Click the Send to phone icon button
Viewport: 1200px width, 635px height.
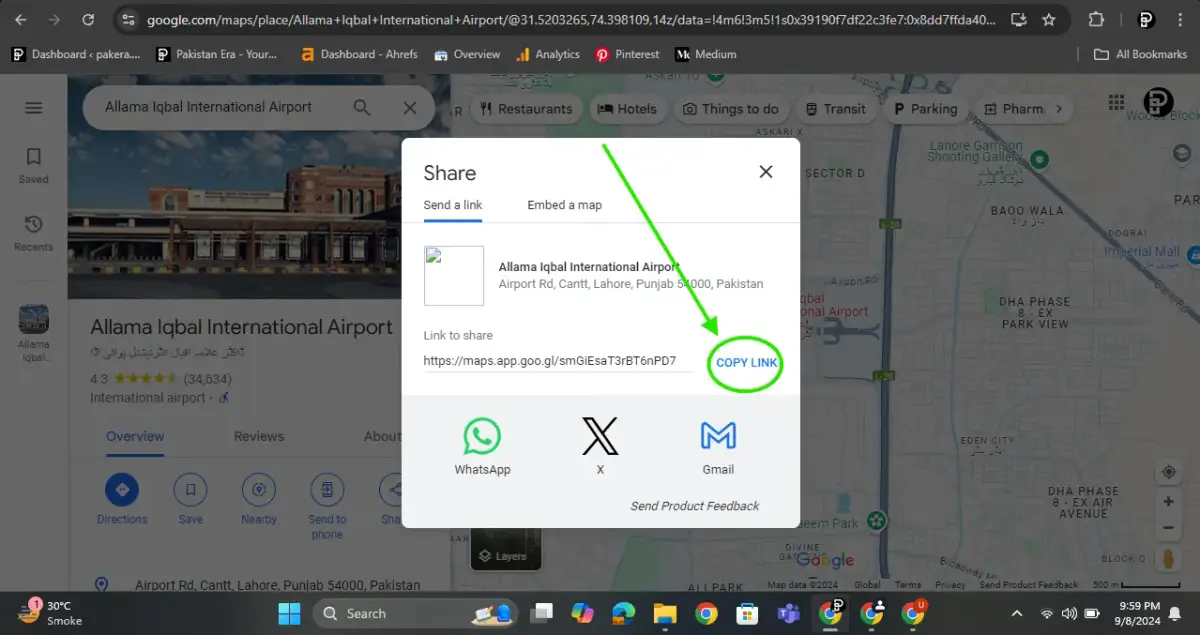pyautogui.click(x=327, y=490)
